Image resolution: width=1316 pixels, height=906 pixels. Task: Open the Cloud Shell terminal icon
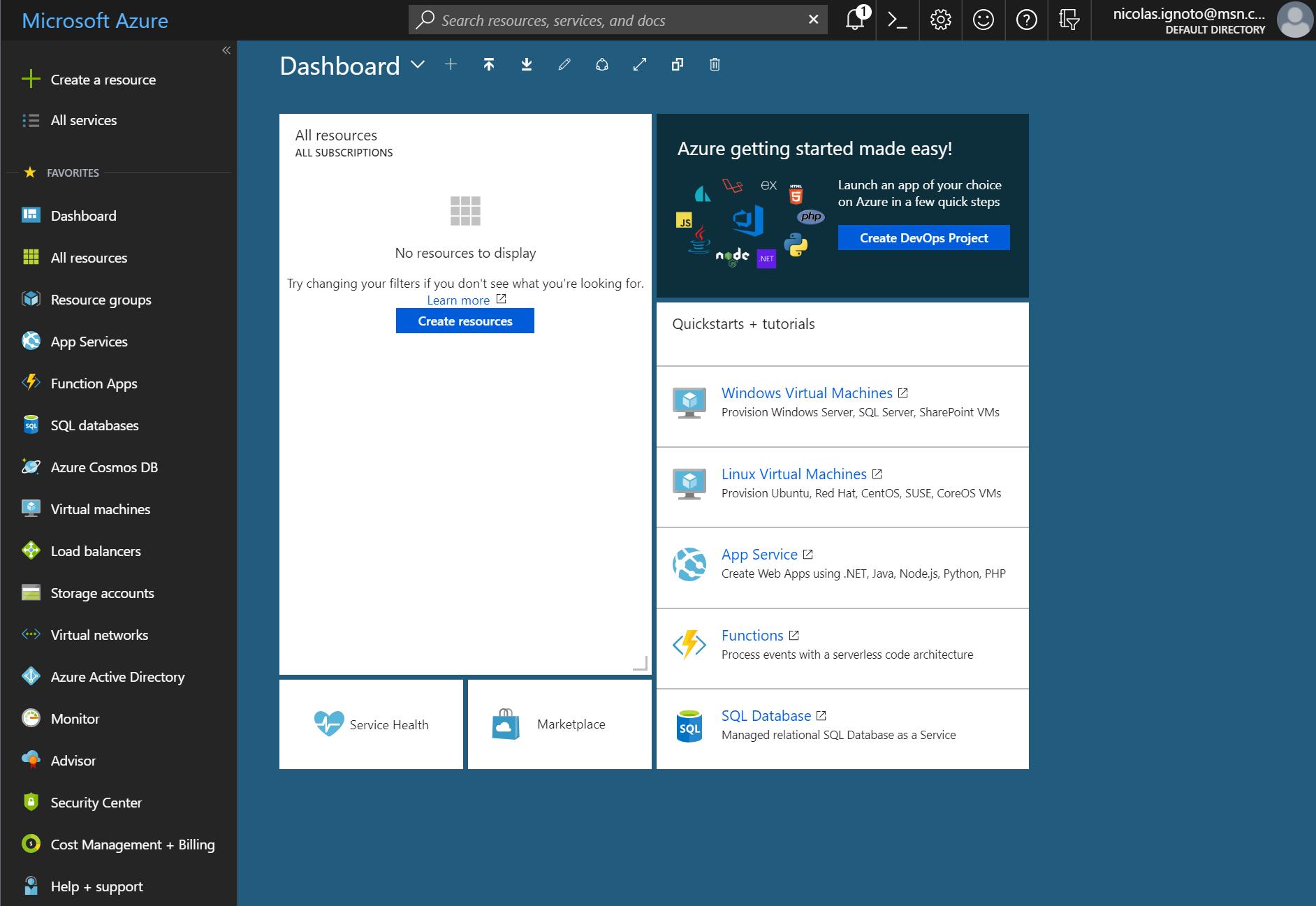tap(897, 20)
